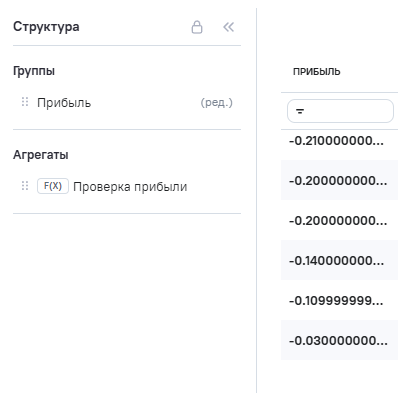Click the Группы section heading
The width and height of the screenshot is (398, 393).
click(34, 71)
